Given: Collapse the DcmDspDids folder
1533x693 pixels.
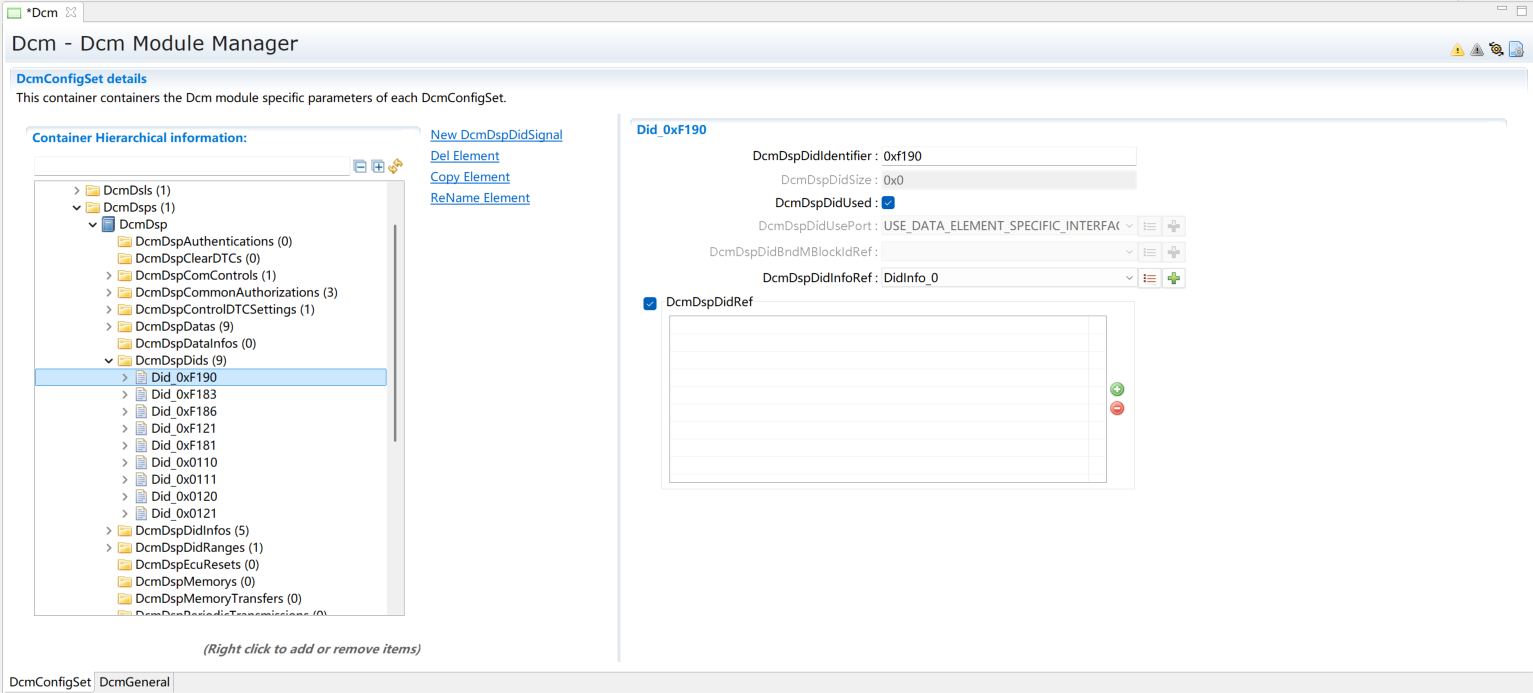Looking at the screenshot, I should (109, 360).
